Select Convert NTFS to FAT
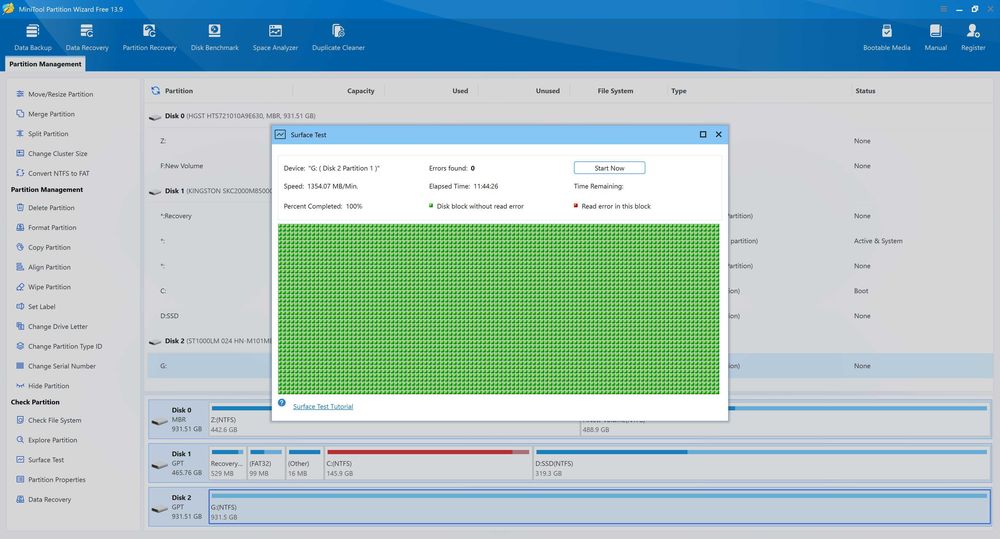This screenshot has width=1000, height=539. 53,173
